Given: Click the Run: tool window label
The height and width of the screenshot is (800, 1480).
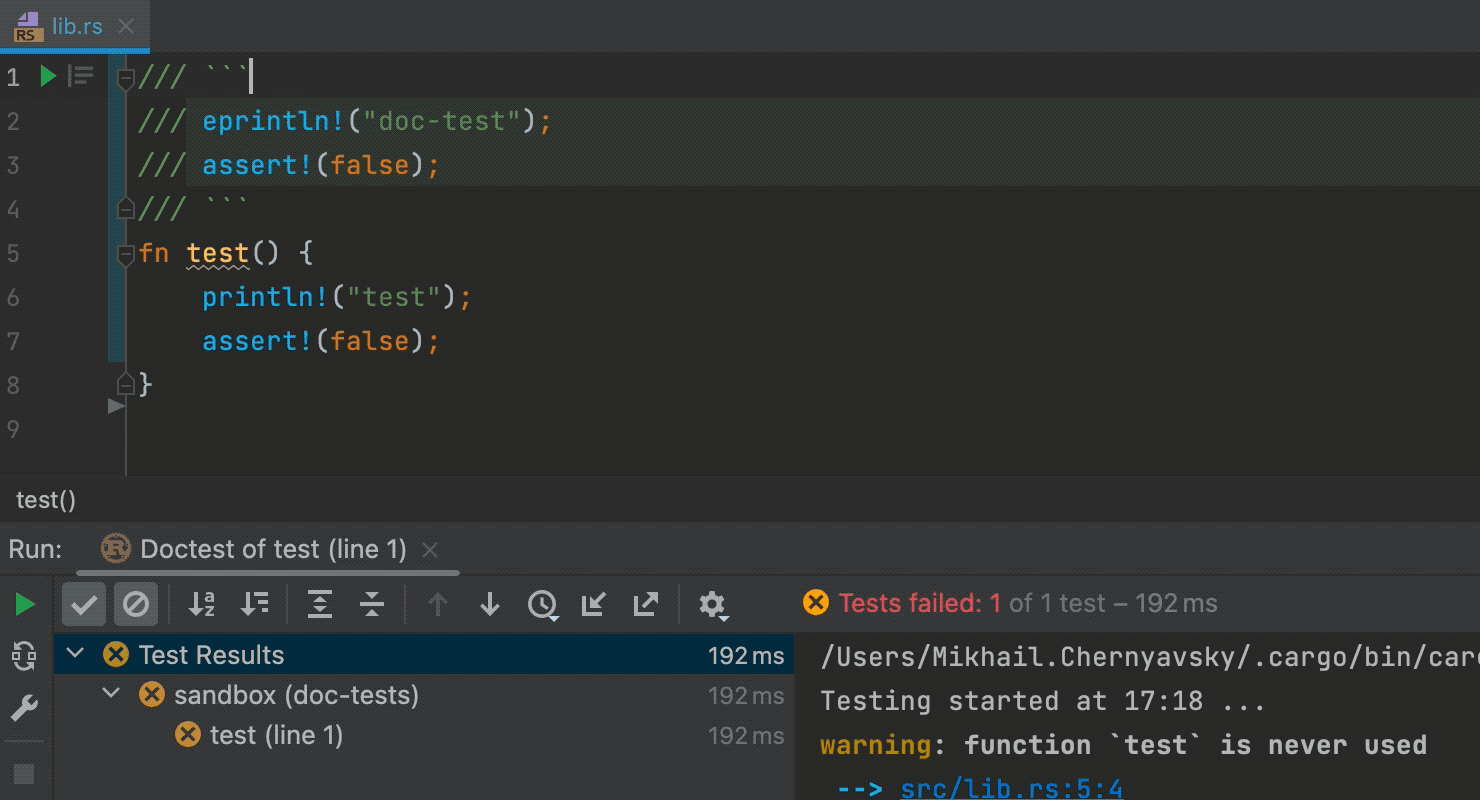Looking at the screenshot, I should click(35, 549).
